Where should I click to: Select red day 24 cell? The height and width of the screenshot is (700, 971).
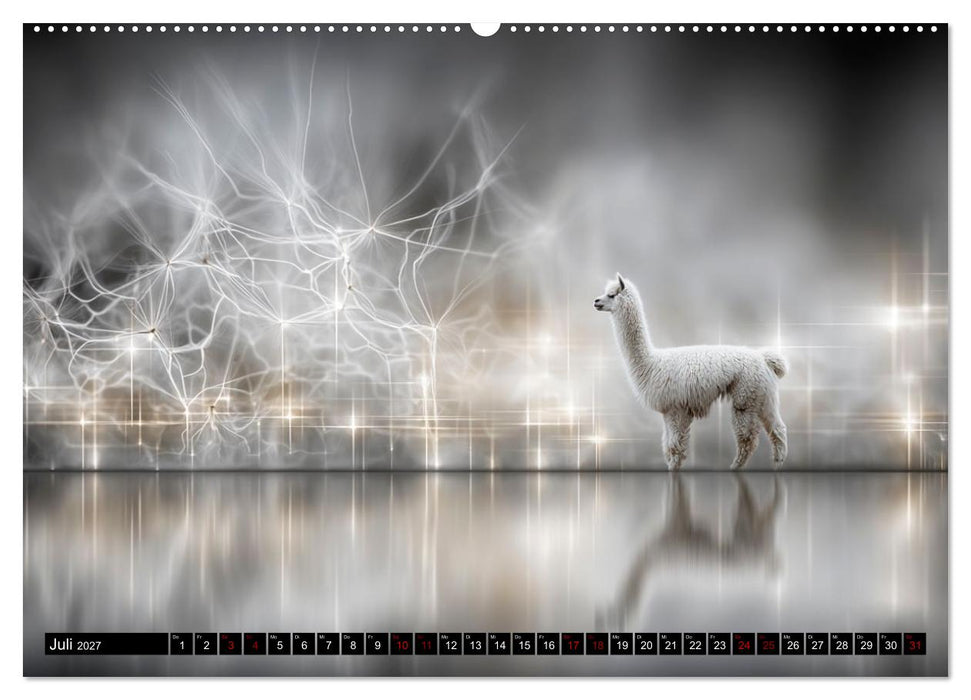(744, 644)
